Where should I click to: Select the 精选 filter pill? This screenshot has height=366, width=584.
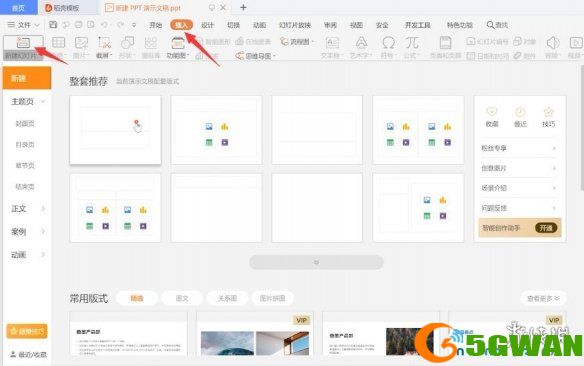click(137, 298)
